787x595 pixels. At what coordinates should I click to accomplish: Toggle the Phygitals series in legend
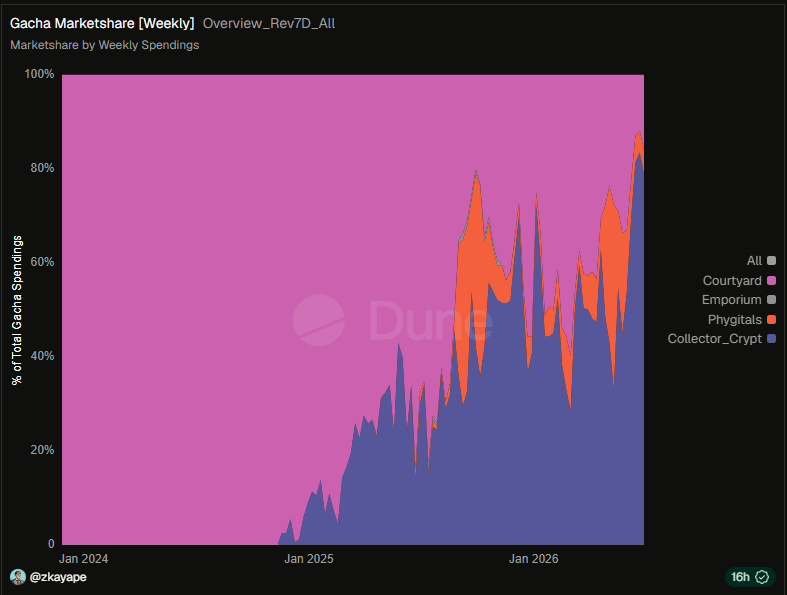click(x=741, y=319)
